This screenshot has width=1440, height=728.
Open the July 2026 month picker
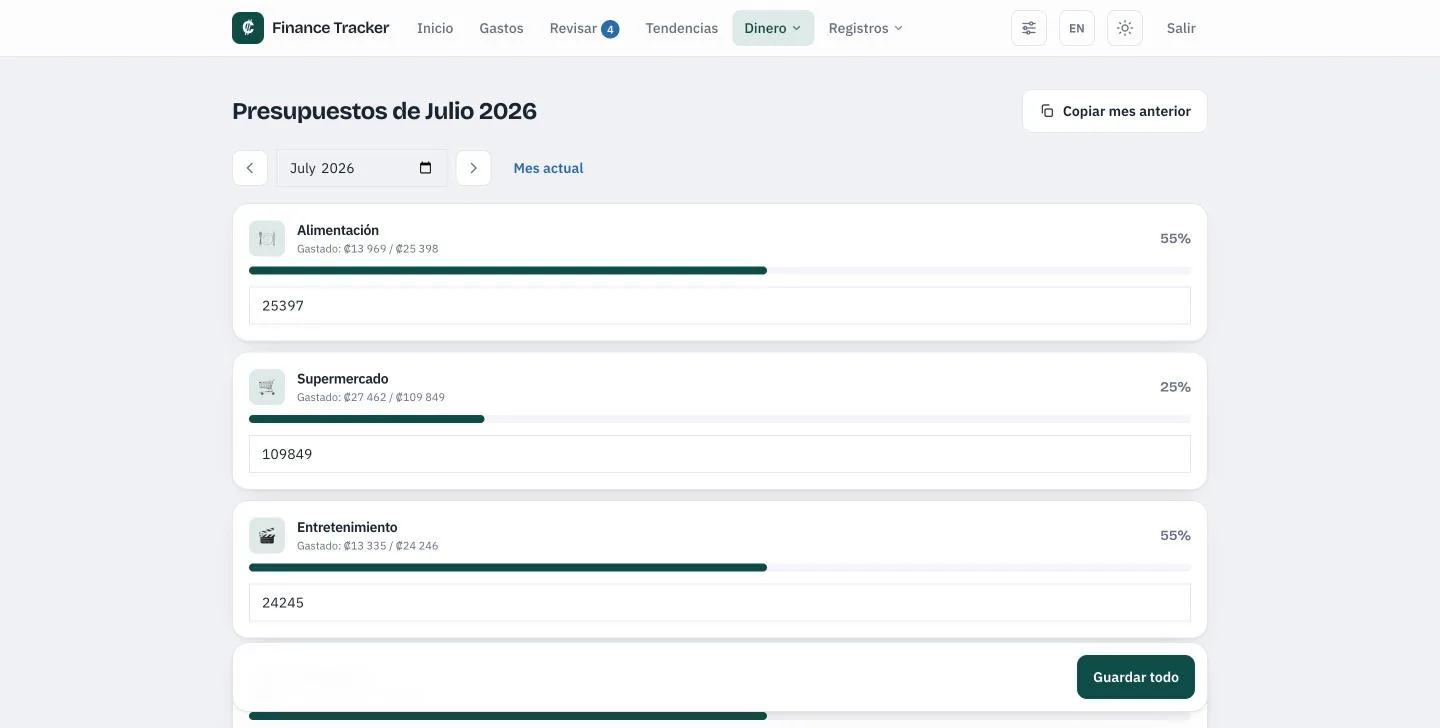point(362,168)
